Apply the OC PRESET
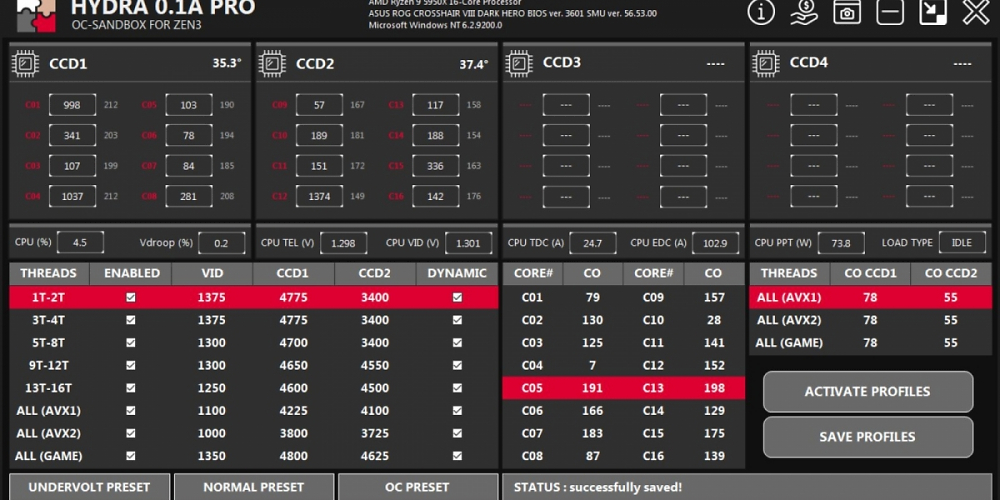This screenshot has width=1000, height=500. point(418,487)
